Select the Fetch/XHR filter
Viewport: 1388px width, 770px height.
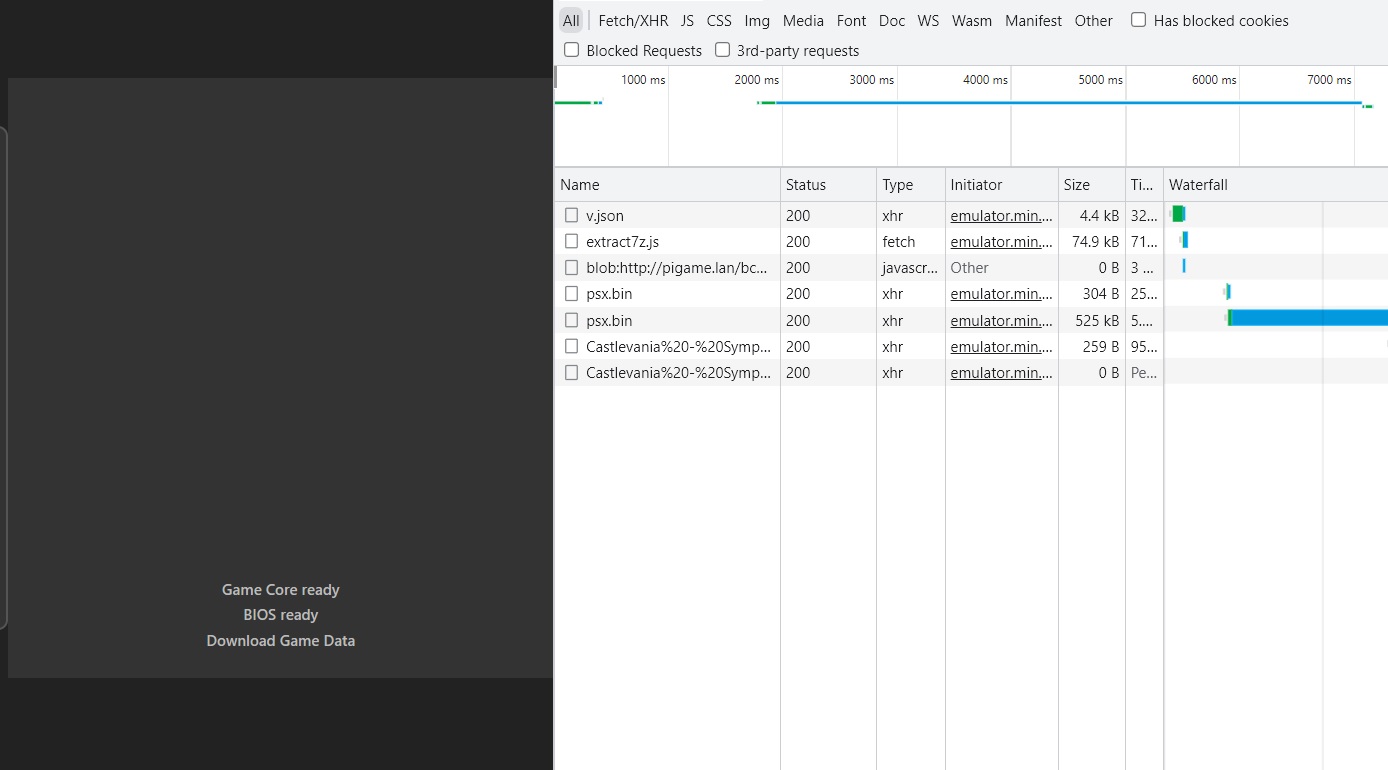point(633,20)
